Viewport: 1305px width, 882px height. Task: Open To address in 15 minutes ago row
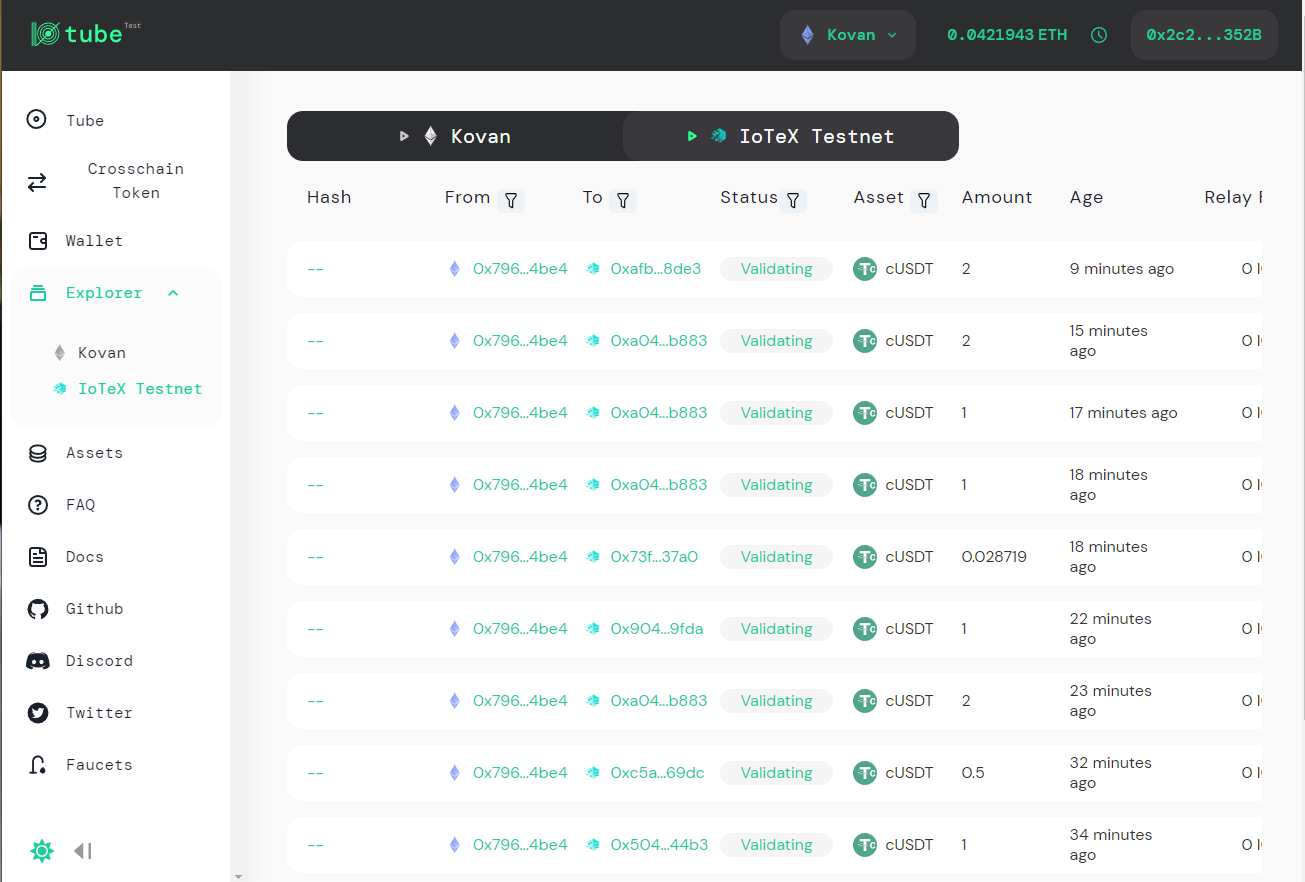point(659,341)
